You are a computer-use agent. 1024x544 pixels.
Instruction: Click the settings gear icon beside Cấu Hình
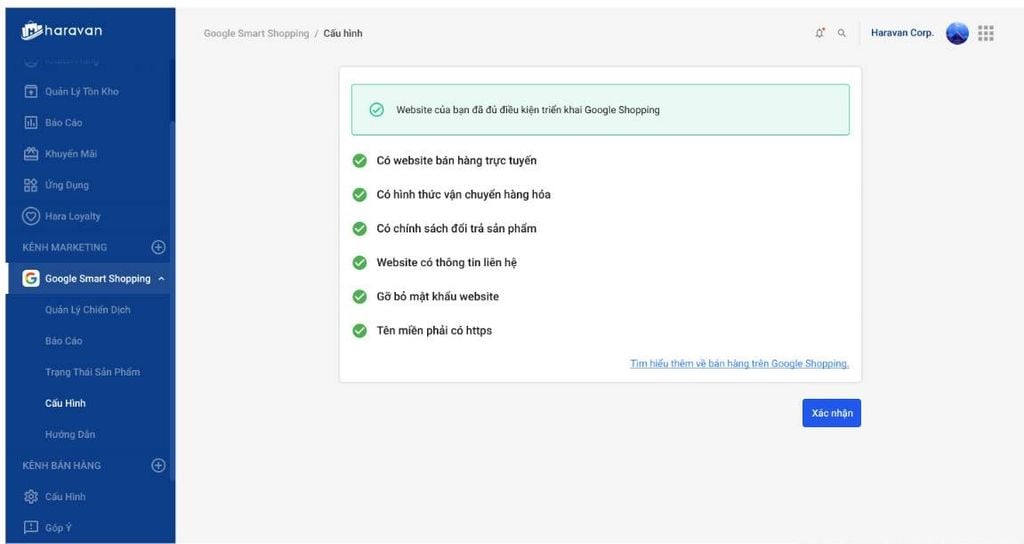pyautogui.click(x=31, y=496)
